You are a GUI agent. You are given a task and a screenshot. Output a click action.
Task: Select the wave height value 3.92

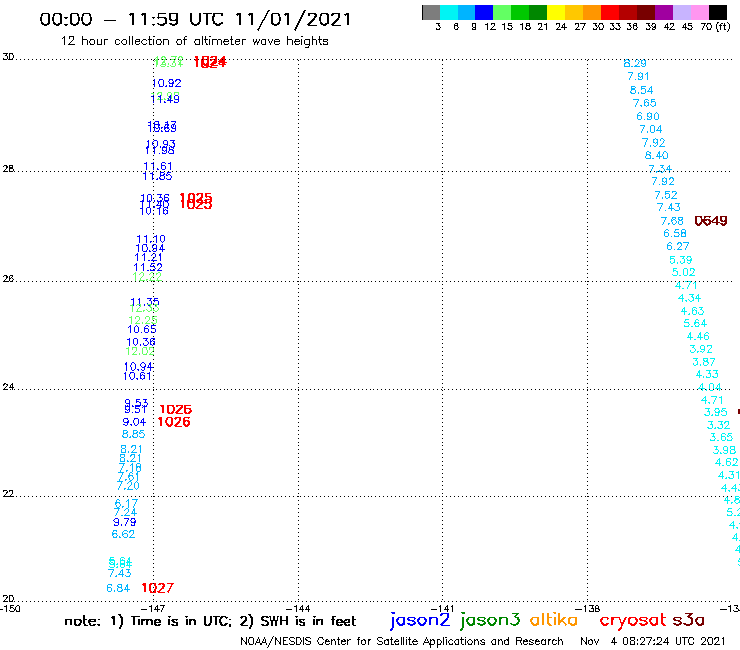701,349
